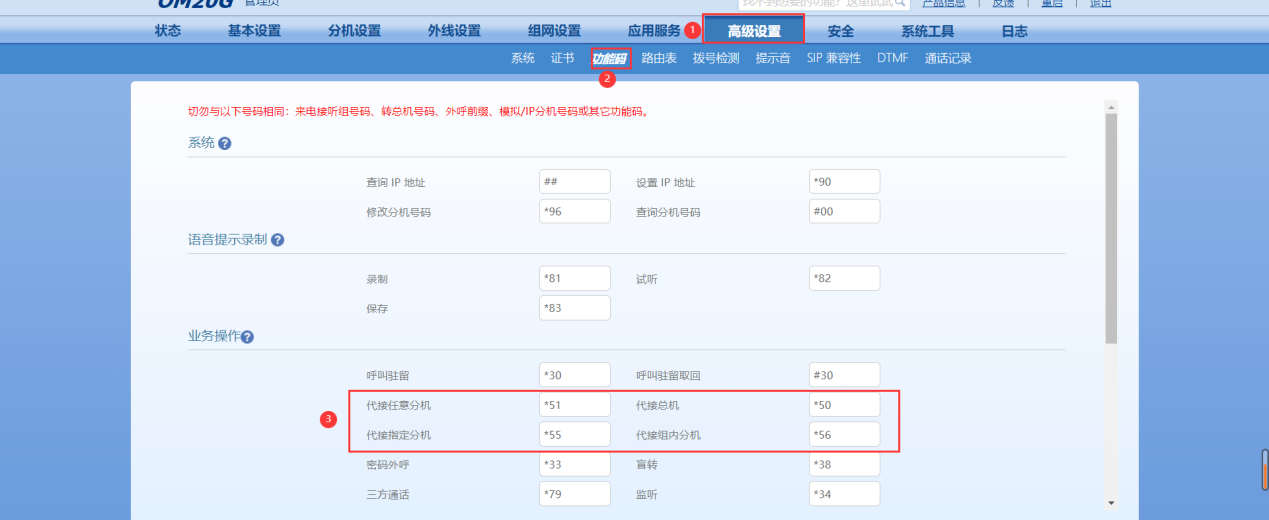The width and height of the screenshot is (1269, 520).
Task: Select the 监听 code input box
Action: (844, 494)
